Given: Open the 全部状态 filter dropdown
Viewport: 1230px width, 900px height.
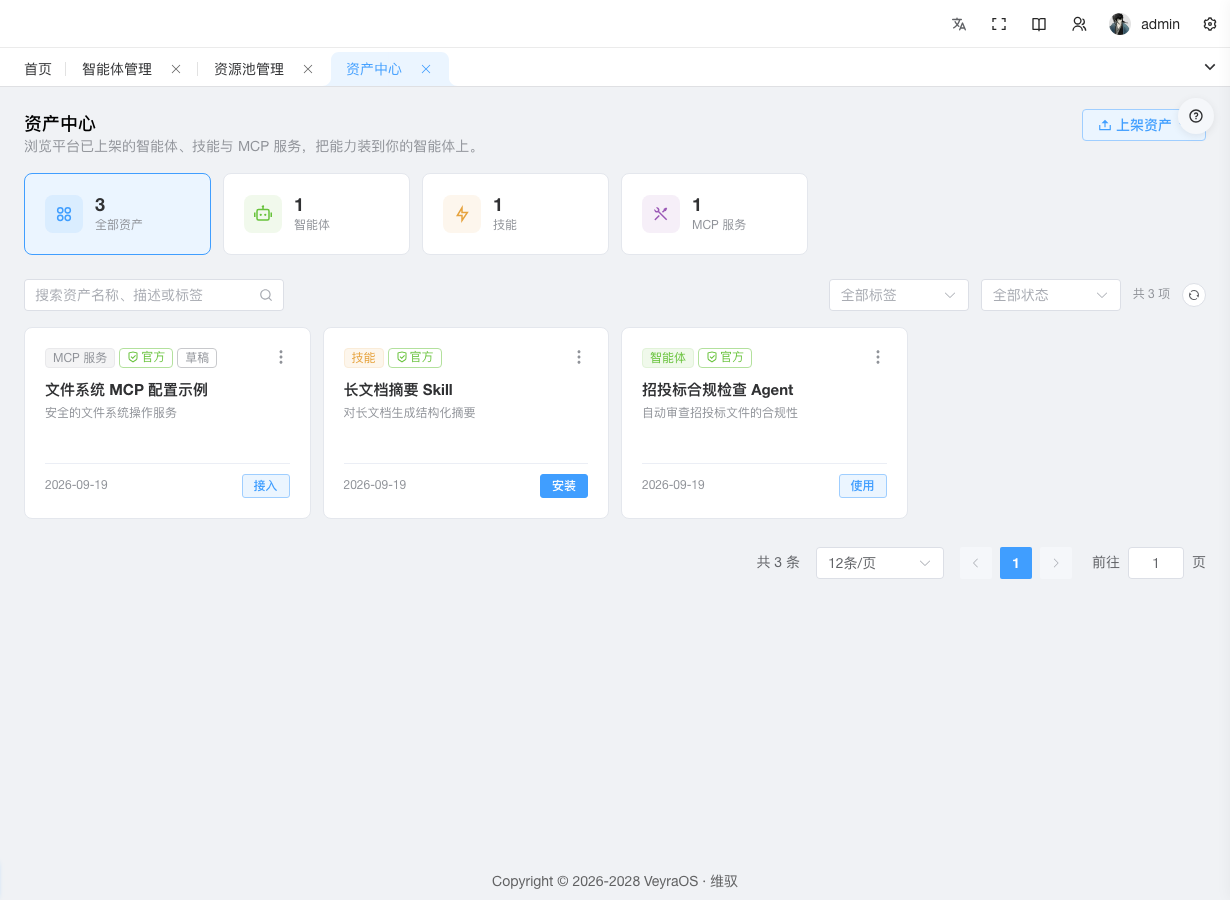Looking at the screenshot, I should 1051,295.
